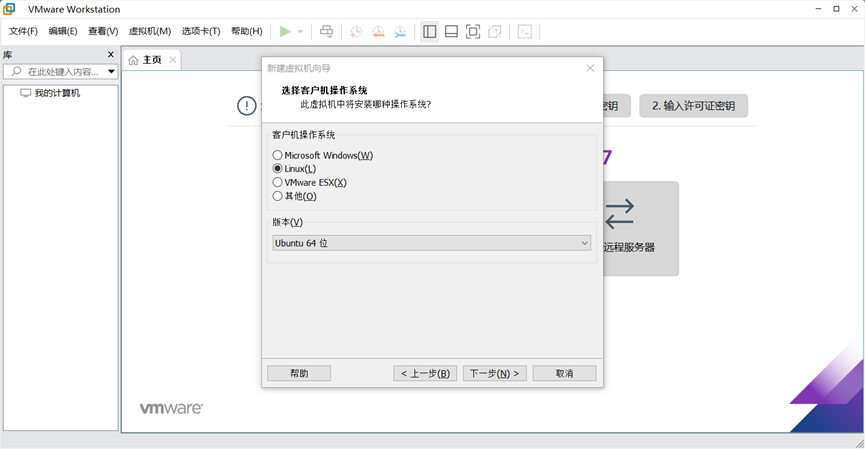This screenshot has height=449, width=865.
Task: Click the VMware Workstation app logo icon
Action: coord(9,9)
